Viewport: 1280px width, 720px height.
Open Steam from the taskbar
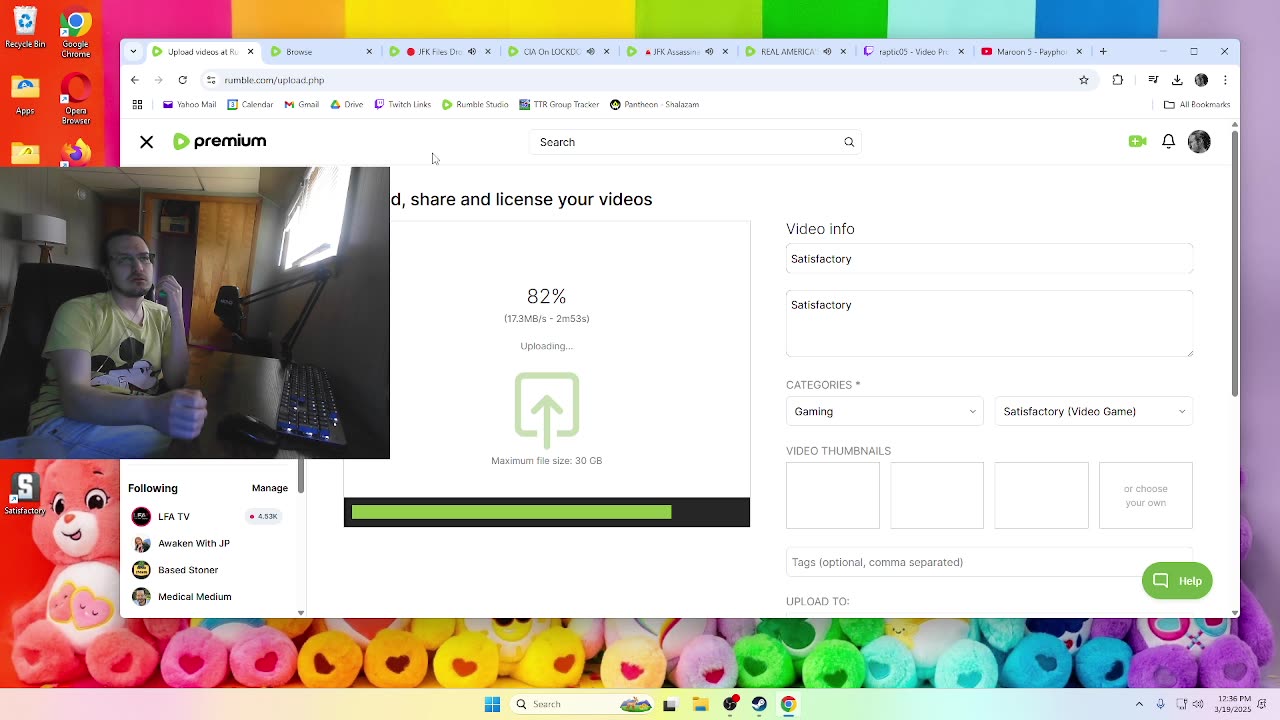(x=759, y=704)
